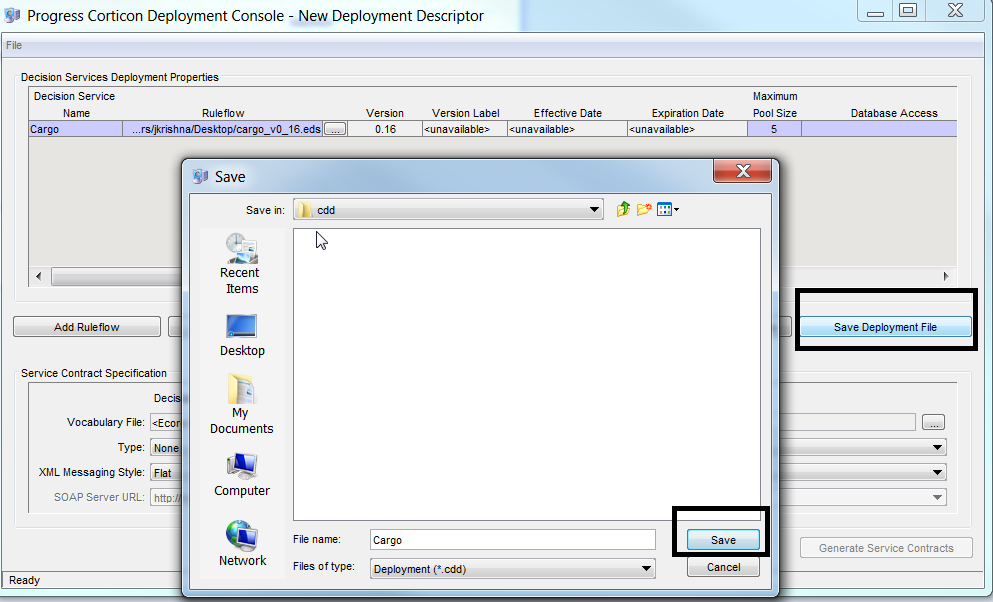
Task: Click Version Label unavailable cell
Action: click(465, 129)
